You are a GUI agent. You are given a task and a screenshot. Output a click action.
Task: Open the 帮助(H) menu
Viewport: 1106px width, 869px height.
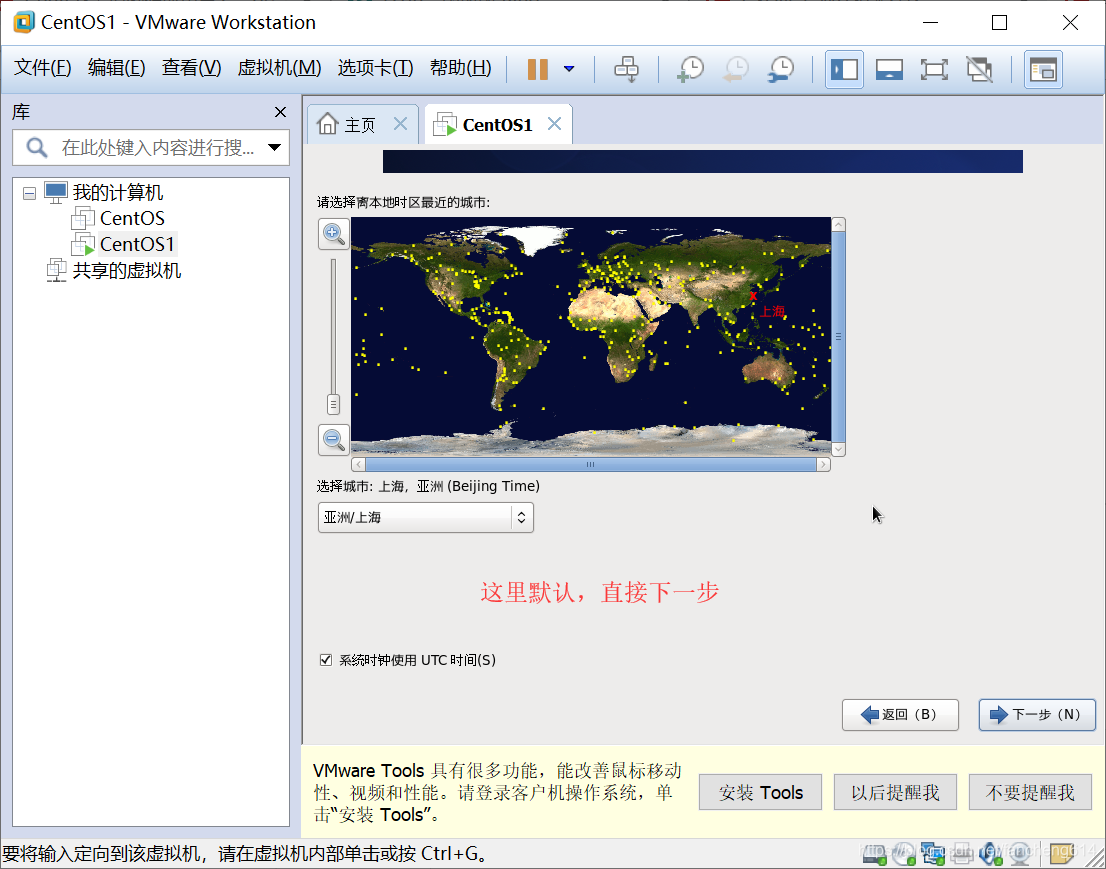[461, 68]
